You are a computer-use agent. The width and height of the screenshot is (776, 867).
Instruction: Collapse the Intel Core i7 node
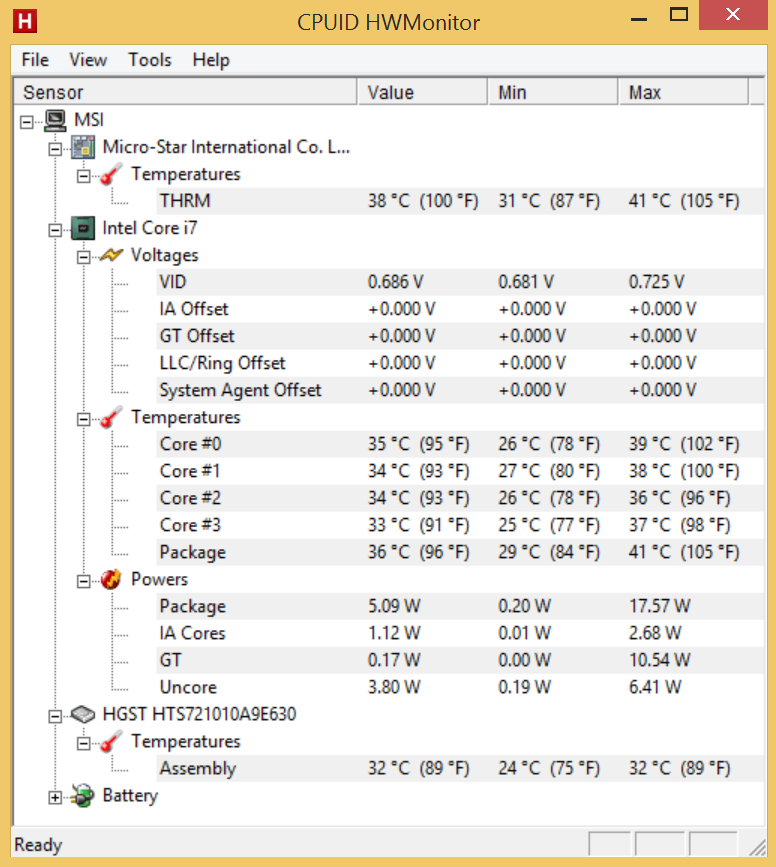(x=55, y=230)
